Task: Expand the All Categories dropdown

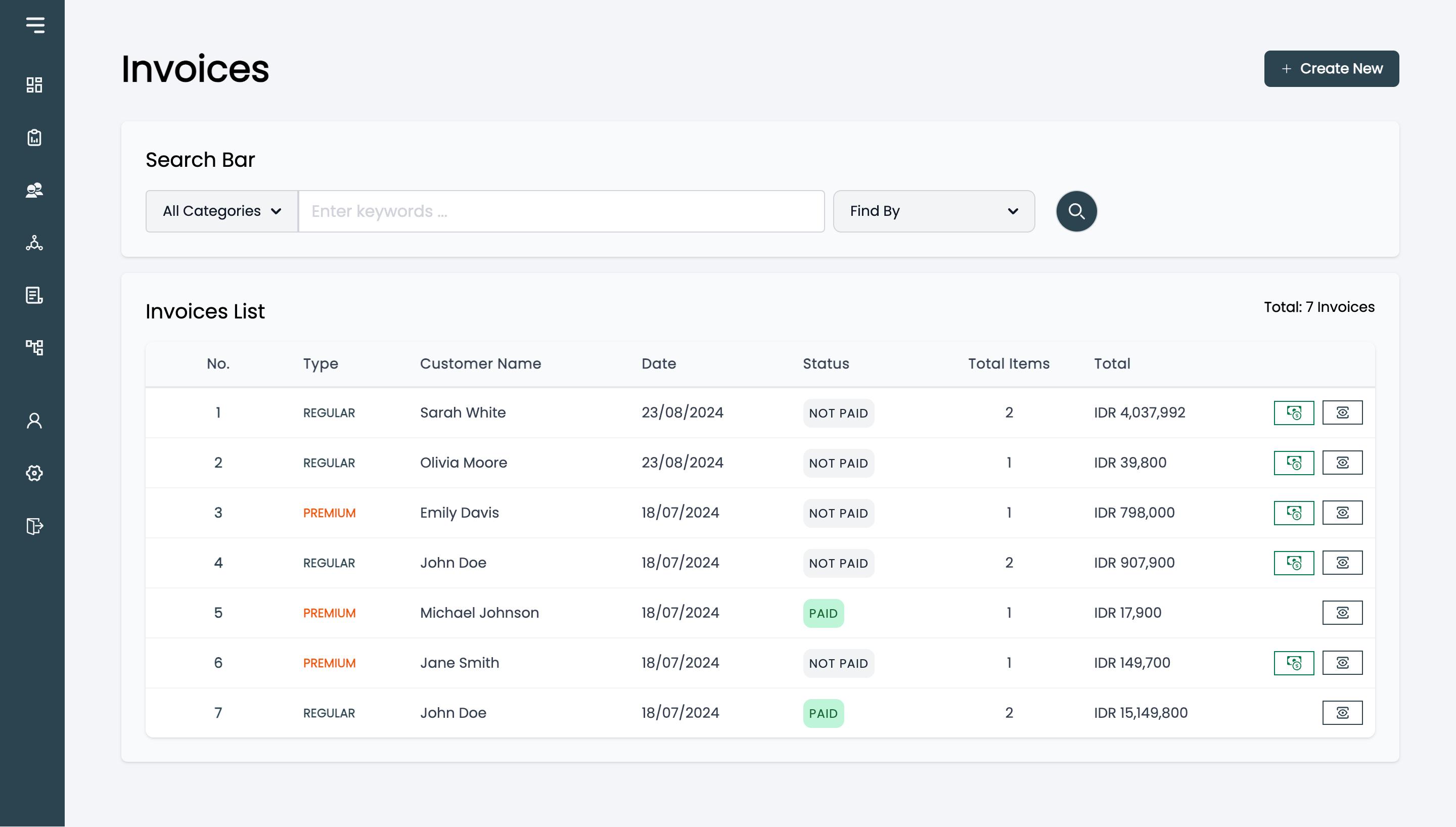Action: click(222, 211)
